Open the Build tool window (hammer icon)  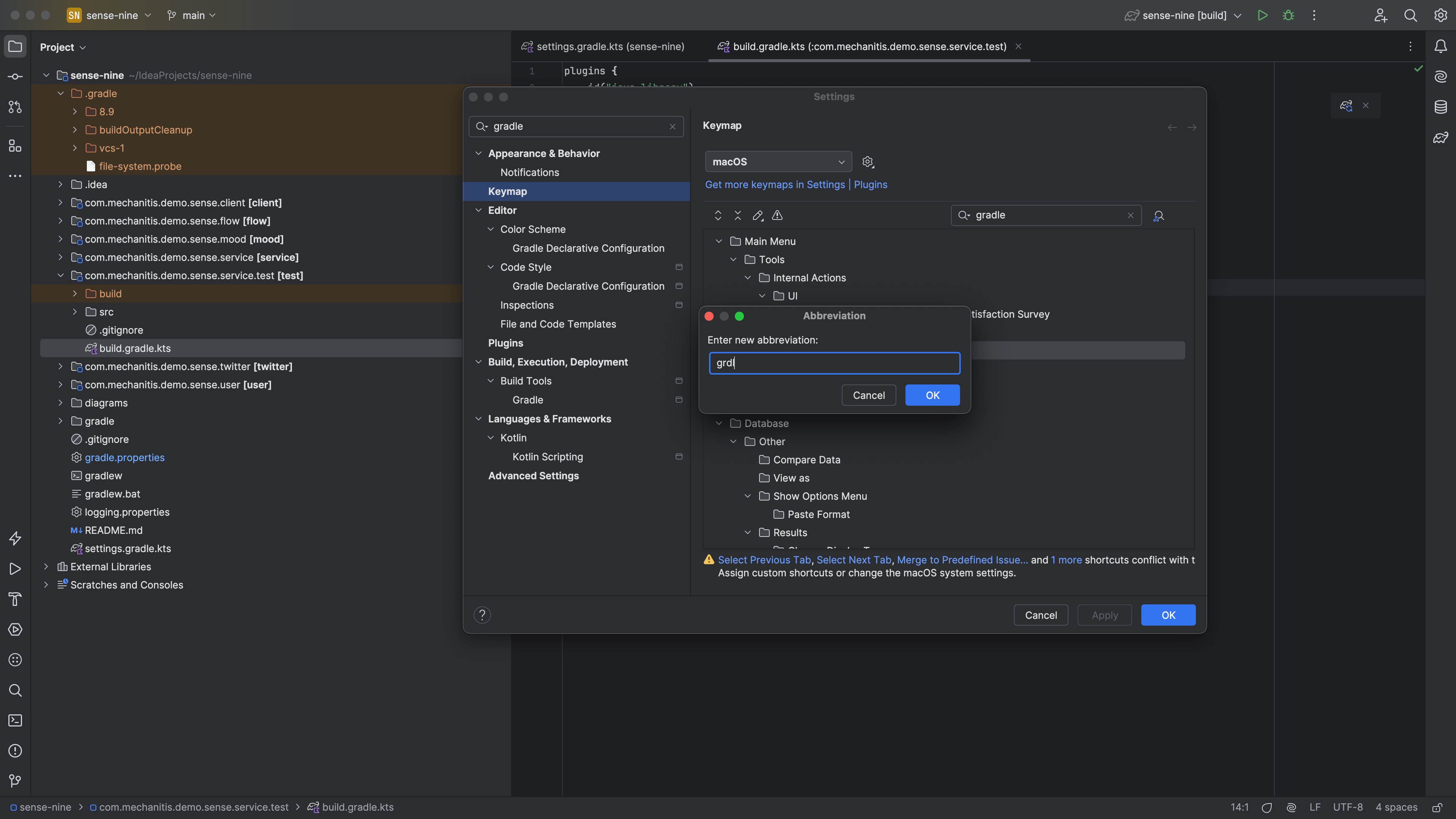pyautogui.click(x=15, y=599)
